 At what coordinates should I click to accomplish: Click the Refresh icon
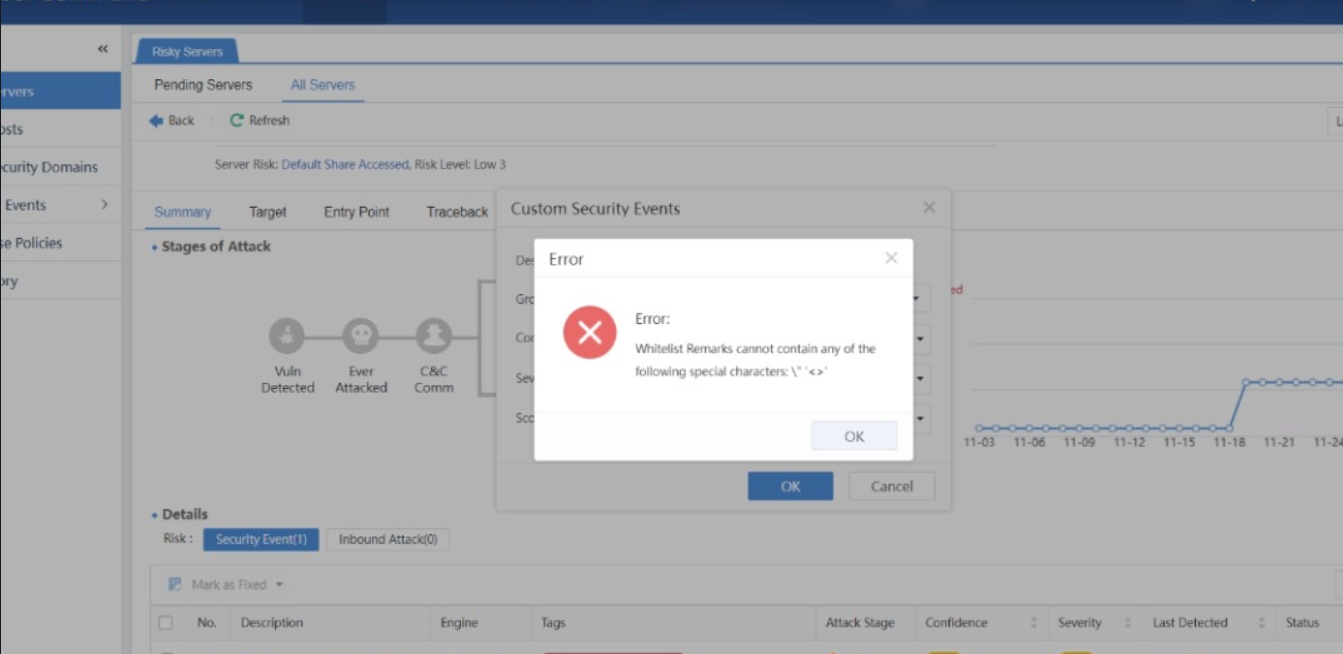click(x=237, y=120)
